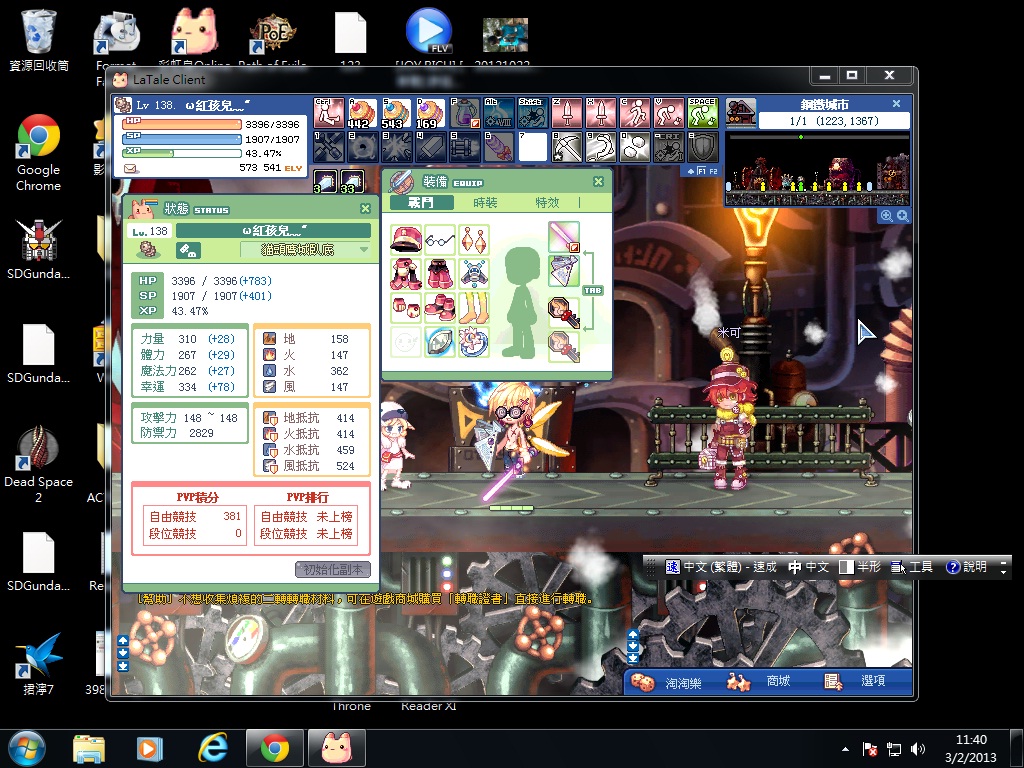
Task: Use the C dash skill slot
Action: point(635,113)
